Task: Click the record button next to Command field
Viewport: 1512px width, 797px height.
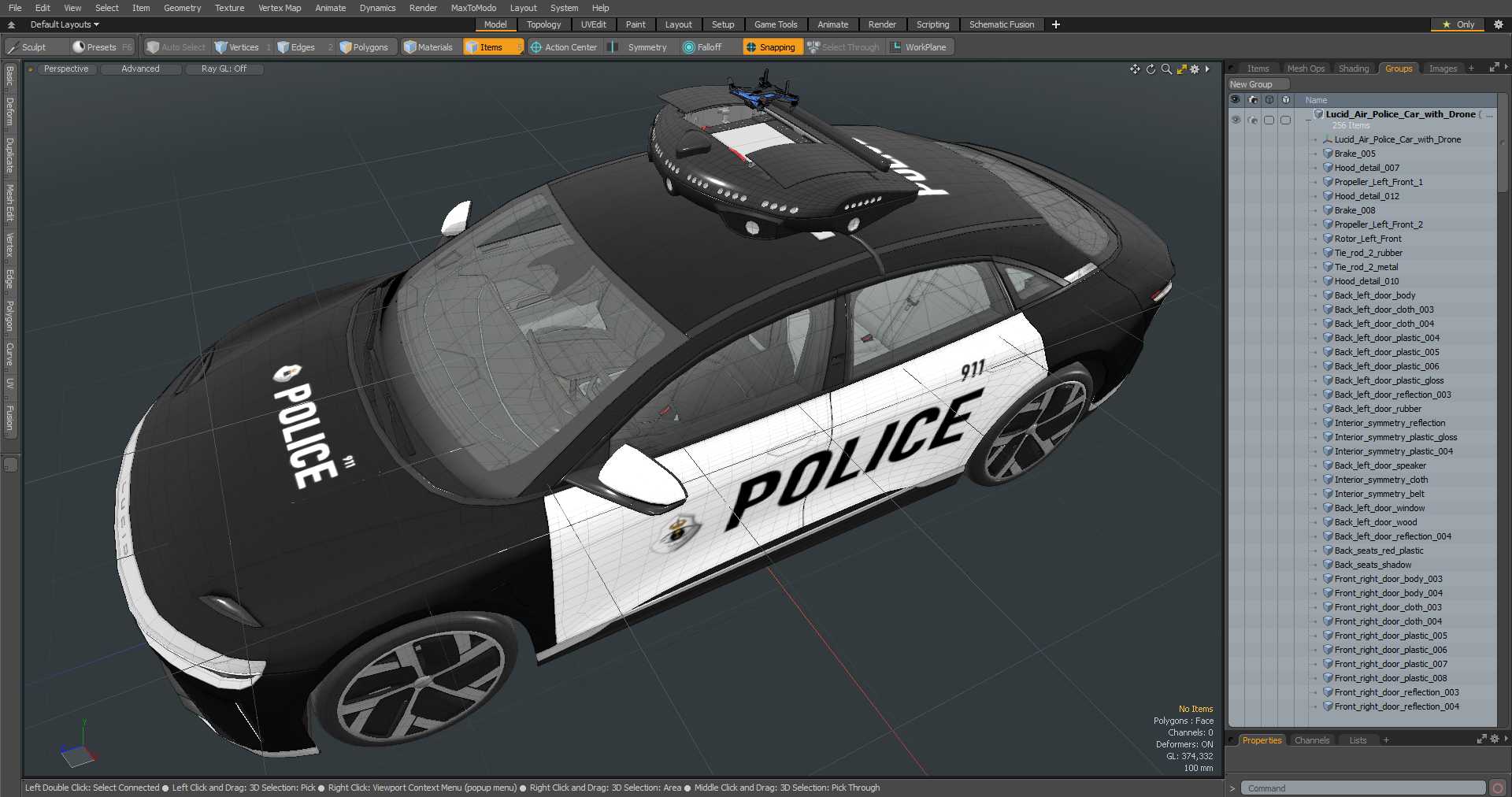Action: (x=1498, y=788)
